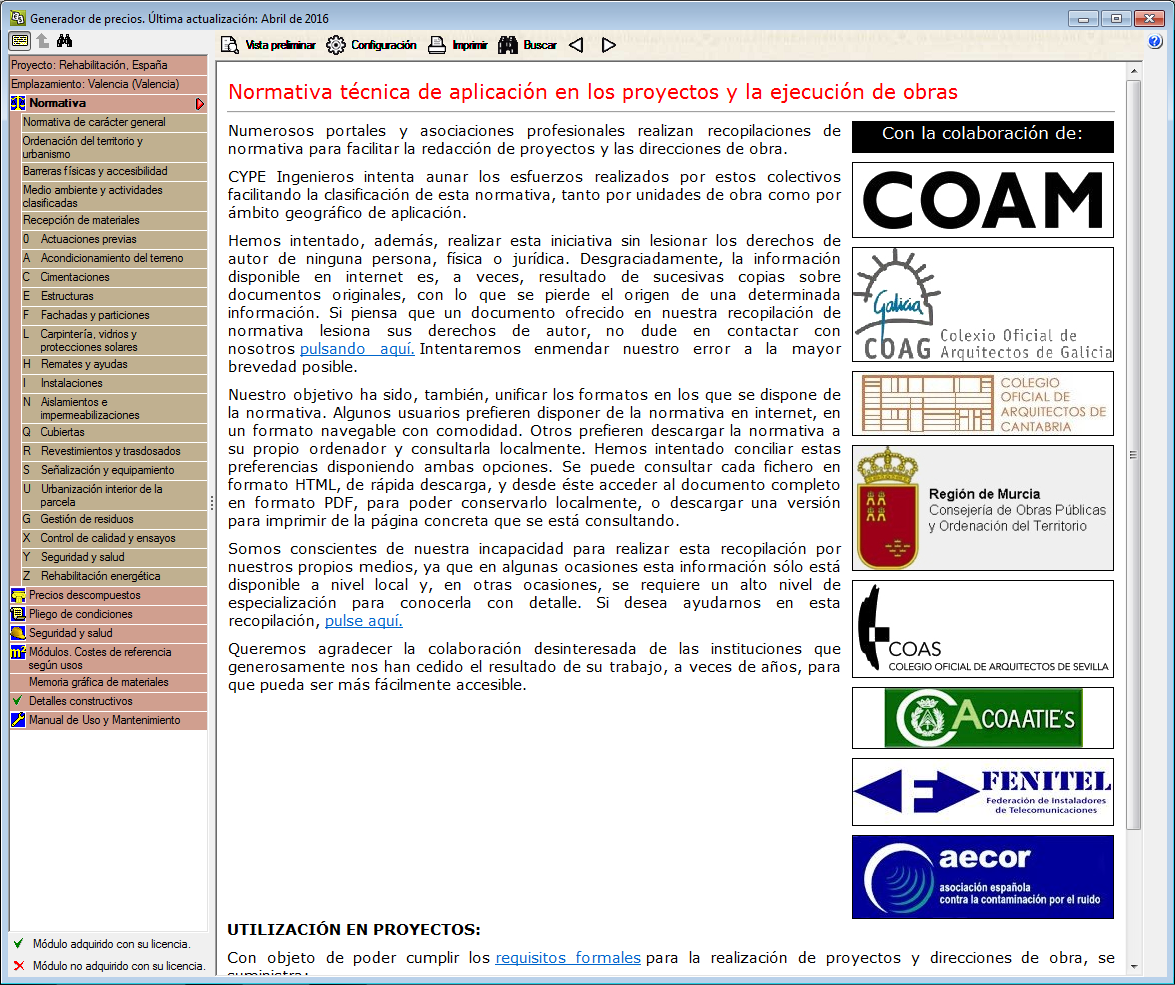Collapse Normativa with the red arrow

point(199,103)
